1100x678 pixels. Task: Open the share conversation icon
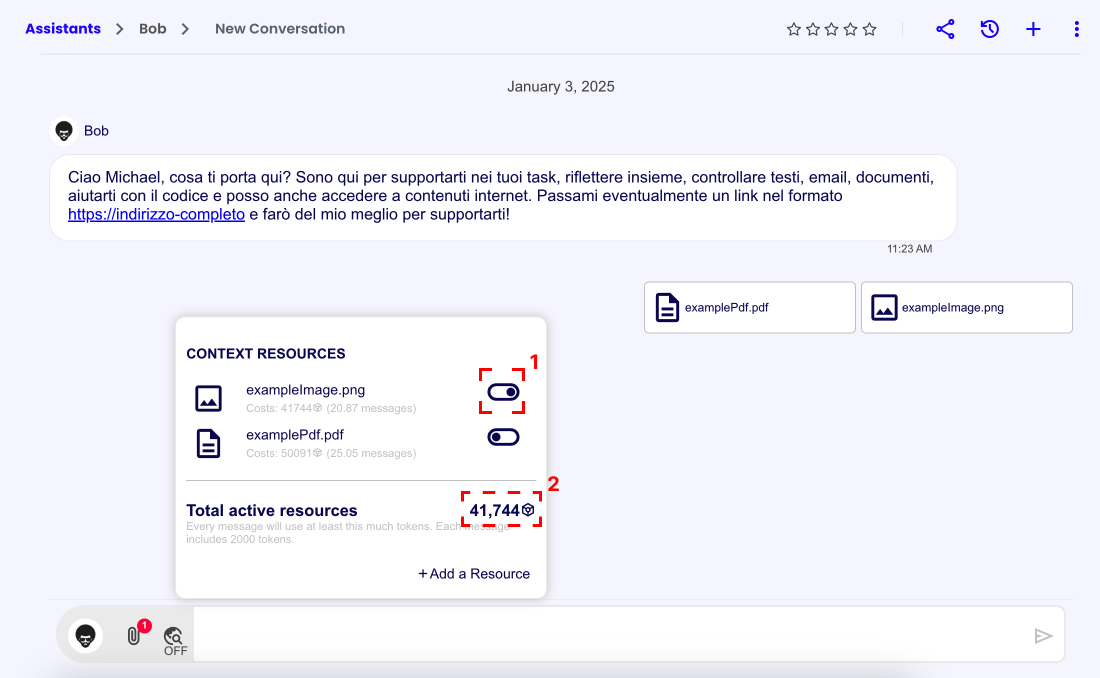click(x=945, y=29)
